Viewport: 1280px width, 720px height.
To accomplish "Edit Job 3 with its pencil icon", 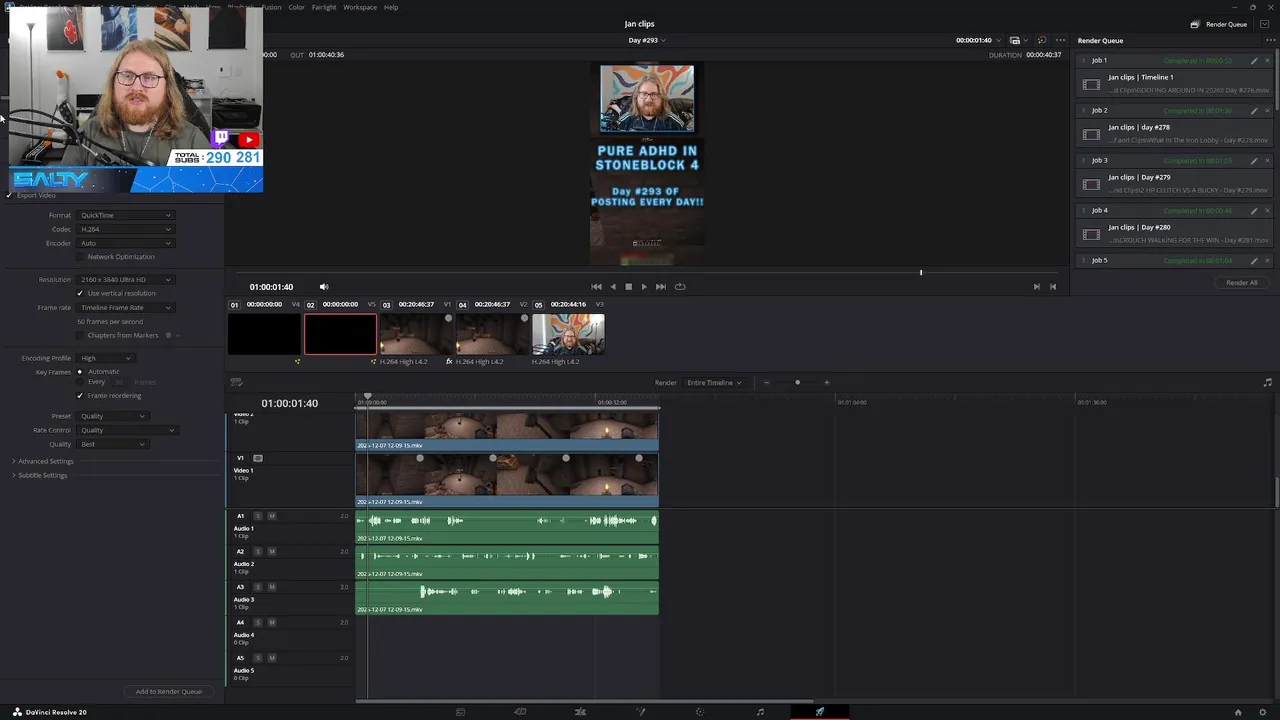I will point(1254,160).
